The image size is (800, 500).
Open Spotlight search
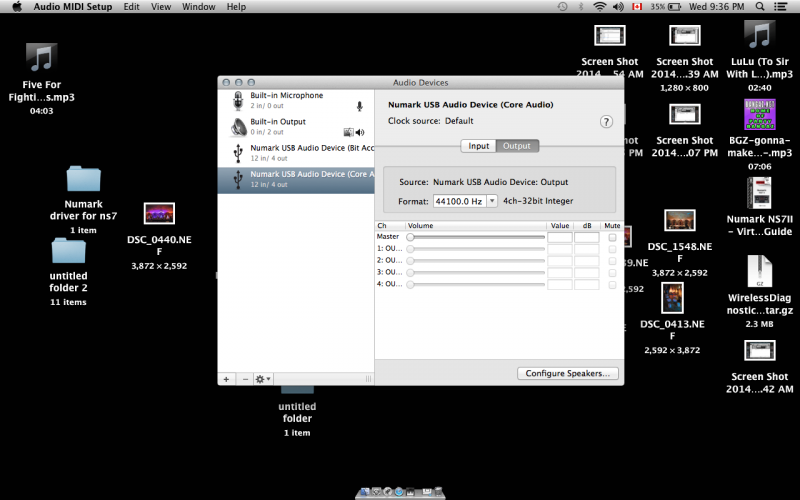pyautogui.click(x=760, y=7)
